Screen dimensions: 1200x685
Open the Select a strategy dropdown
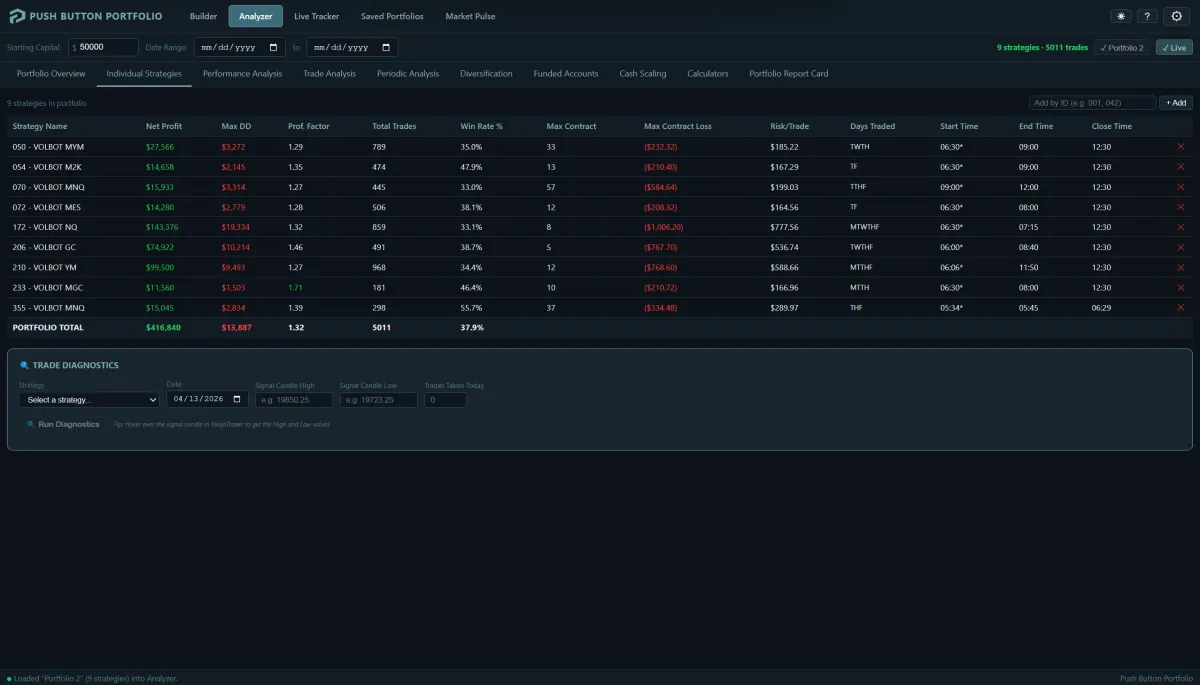[89, 399]
